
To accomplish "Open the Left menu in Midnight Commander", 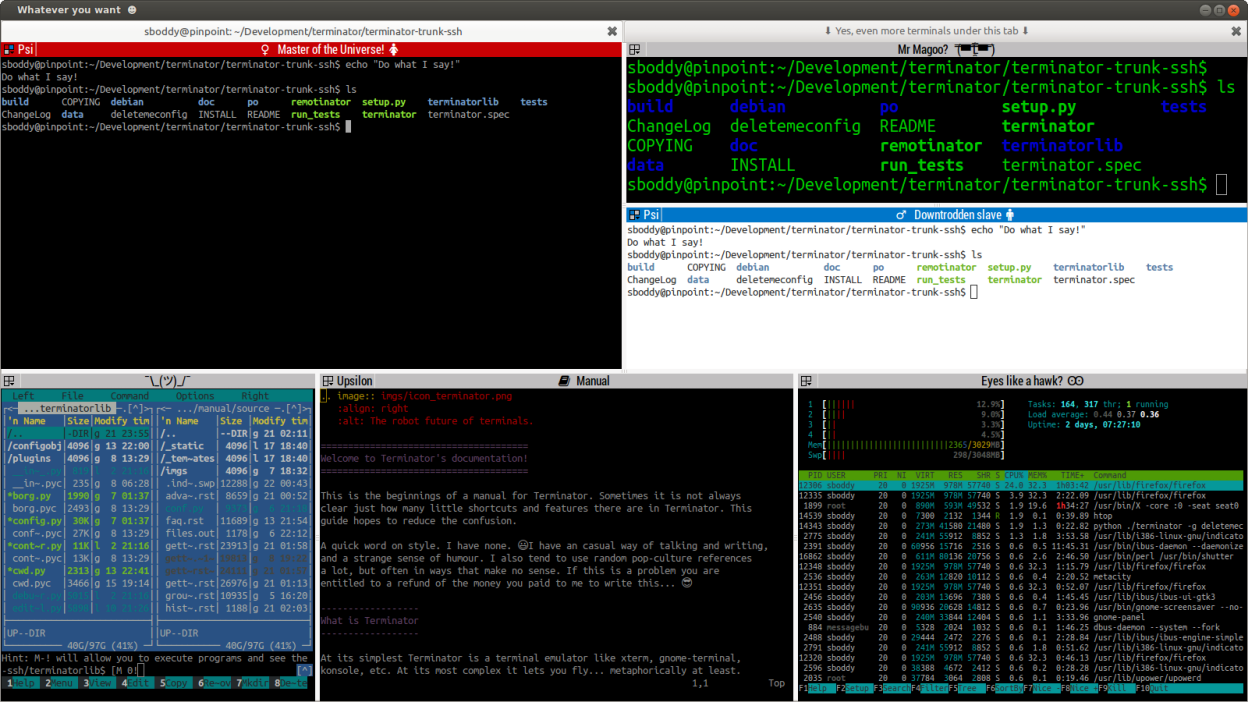I will pos(22,396).
